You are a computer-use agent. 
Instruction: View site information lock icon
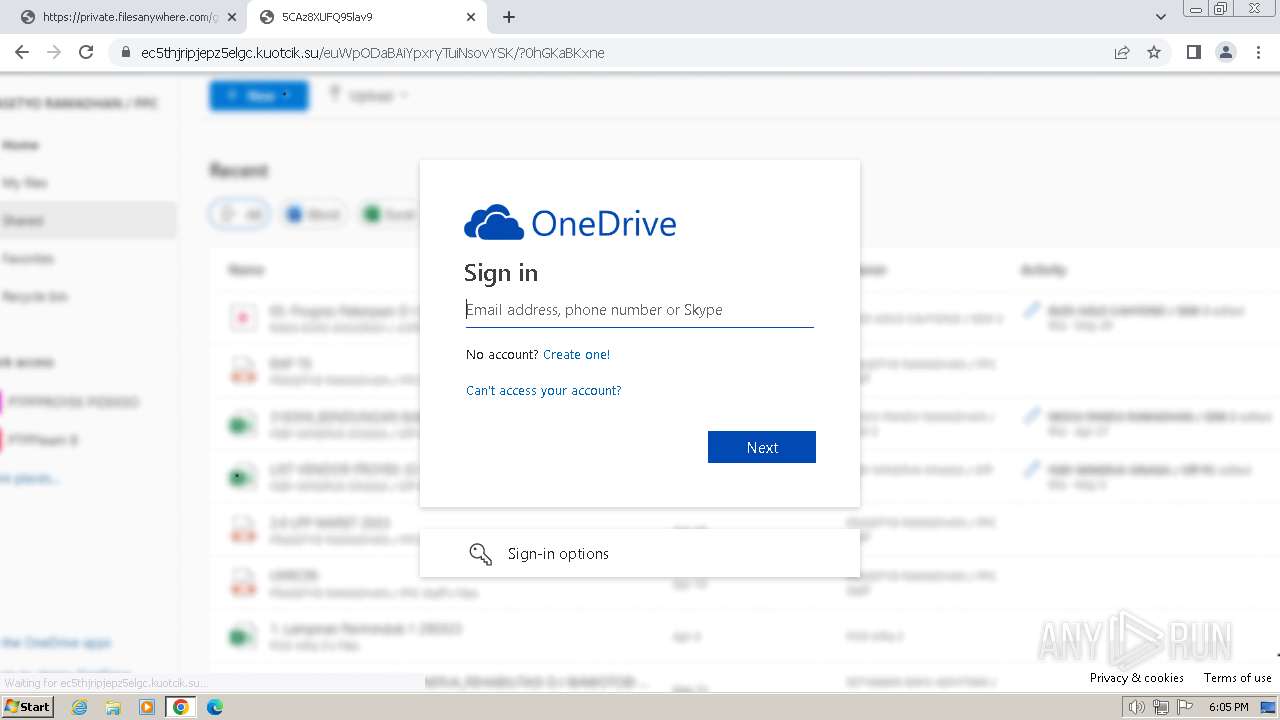pos(126,53)
